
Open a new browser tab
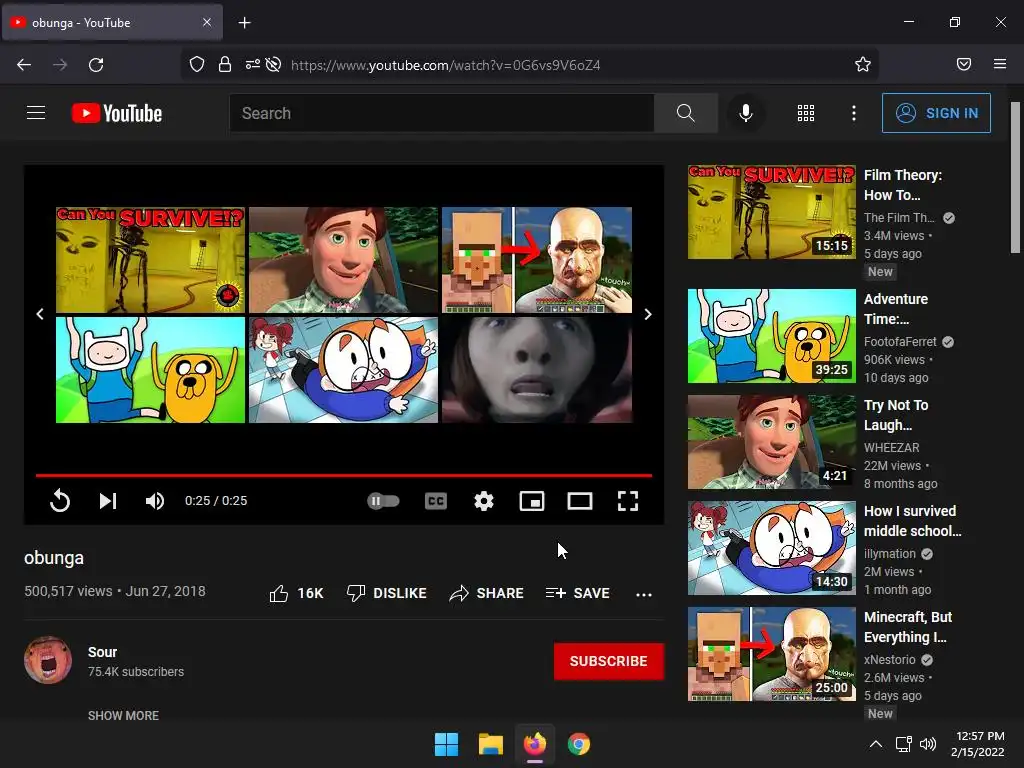pyautogui.click(x=244, y=23)
